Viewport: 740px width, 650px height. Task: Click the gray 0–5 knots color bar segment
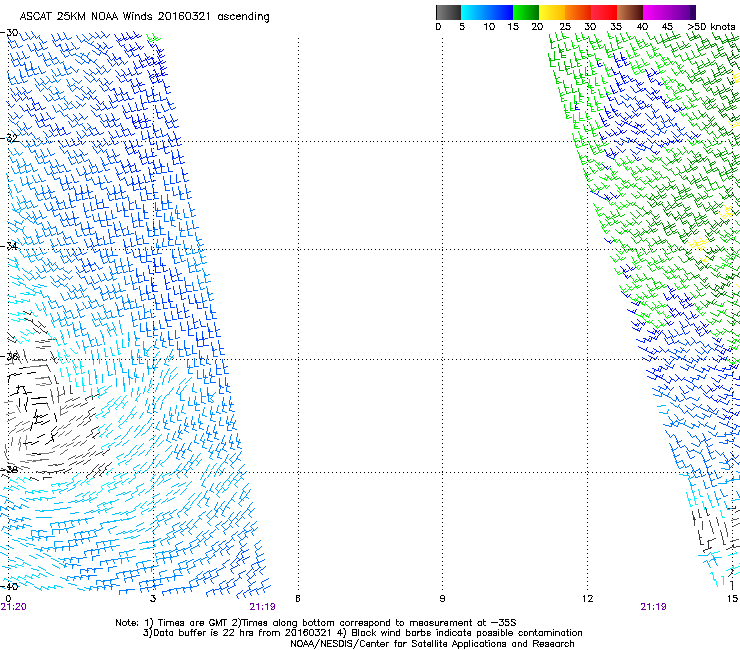coord(448,12)
